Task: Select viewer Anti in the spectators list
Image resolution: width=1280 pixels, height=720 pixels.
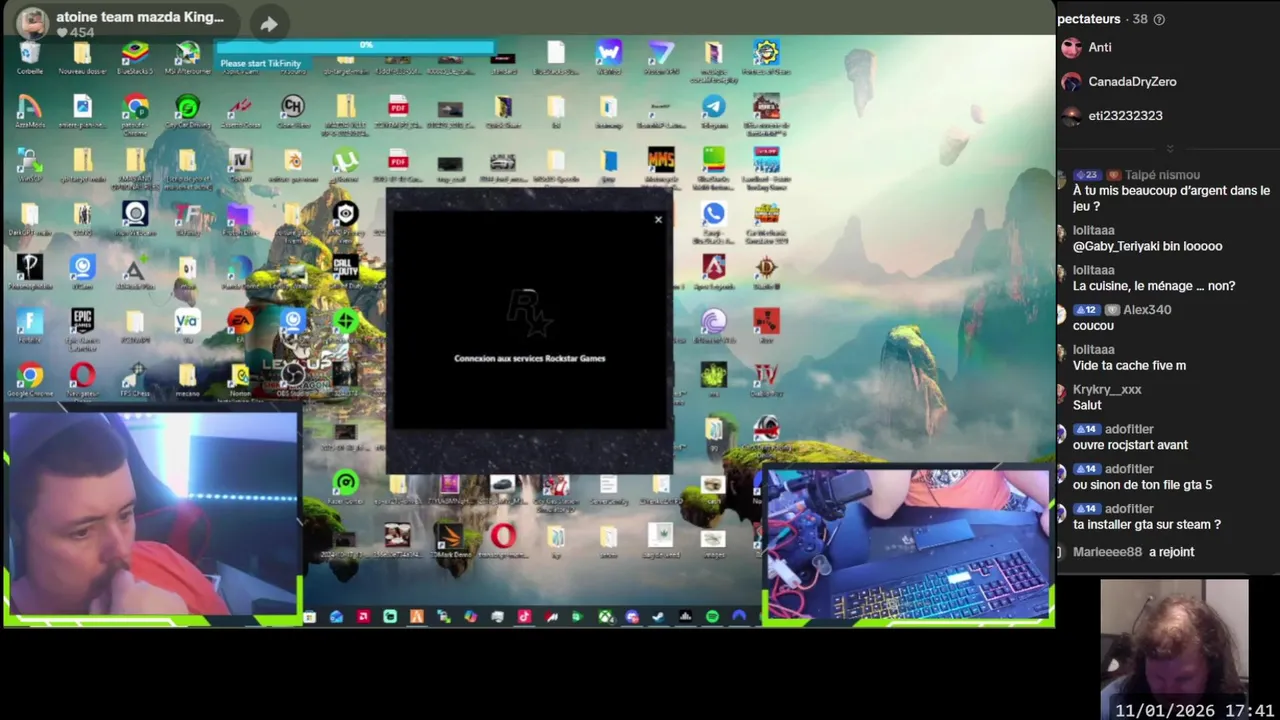Action: click(x=1087, y=47)
